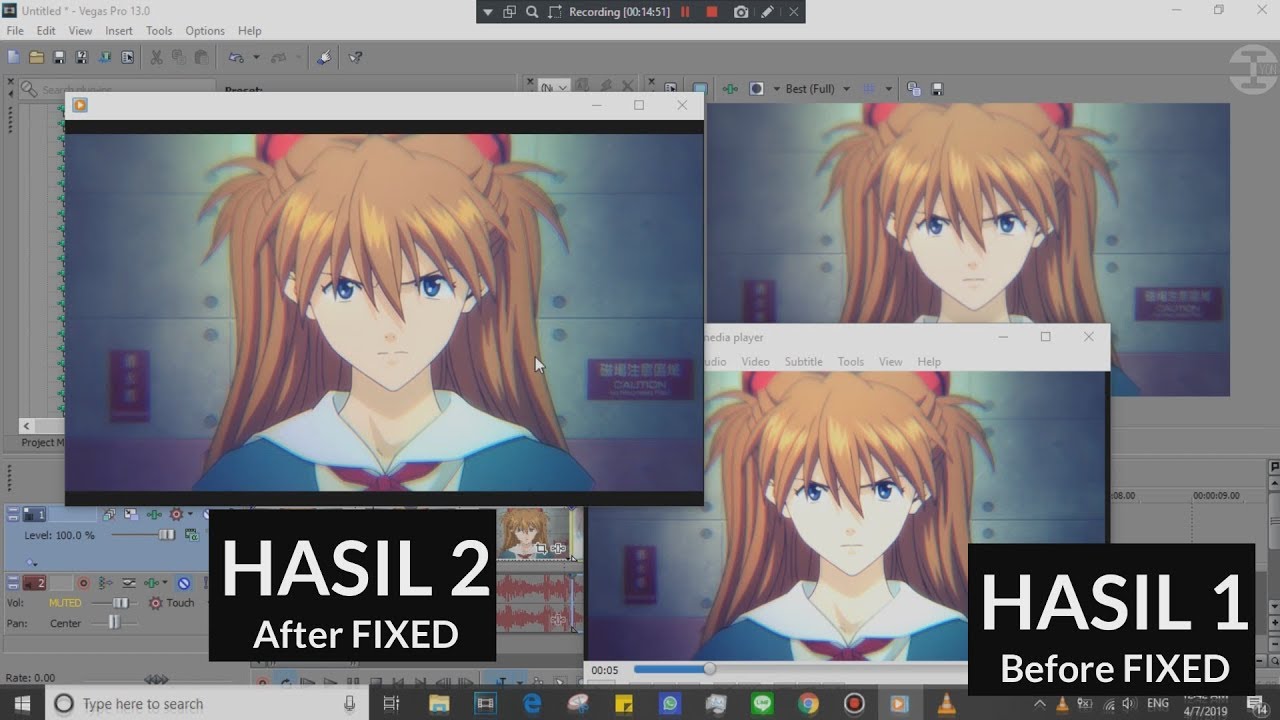Click the Touch automation mode label
This screenshot has width=1280, height=720.
[x=180, y=603]
